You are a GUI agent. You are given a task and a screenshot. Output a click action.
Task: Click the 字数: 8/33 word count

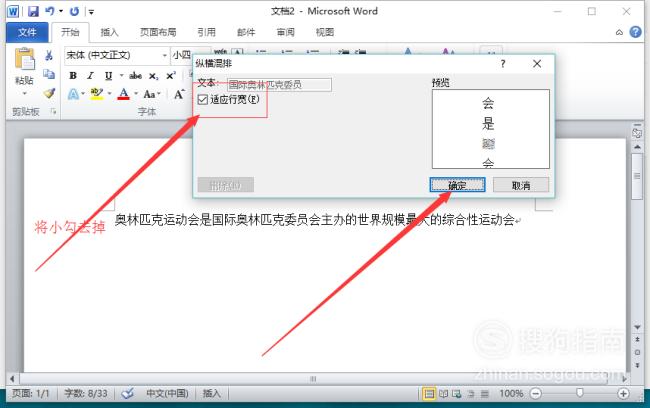point(86,393)
